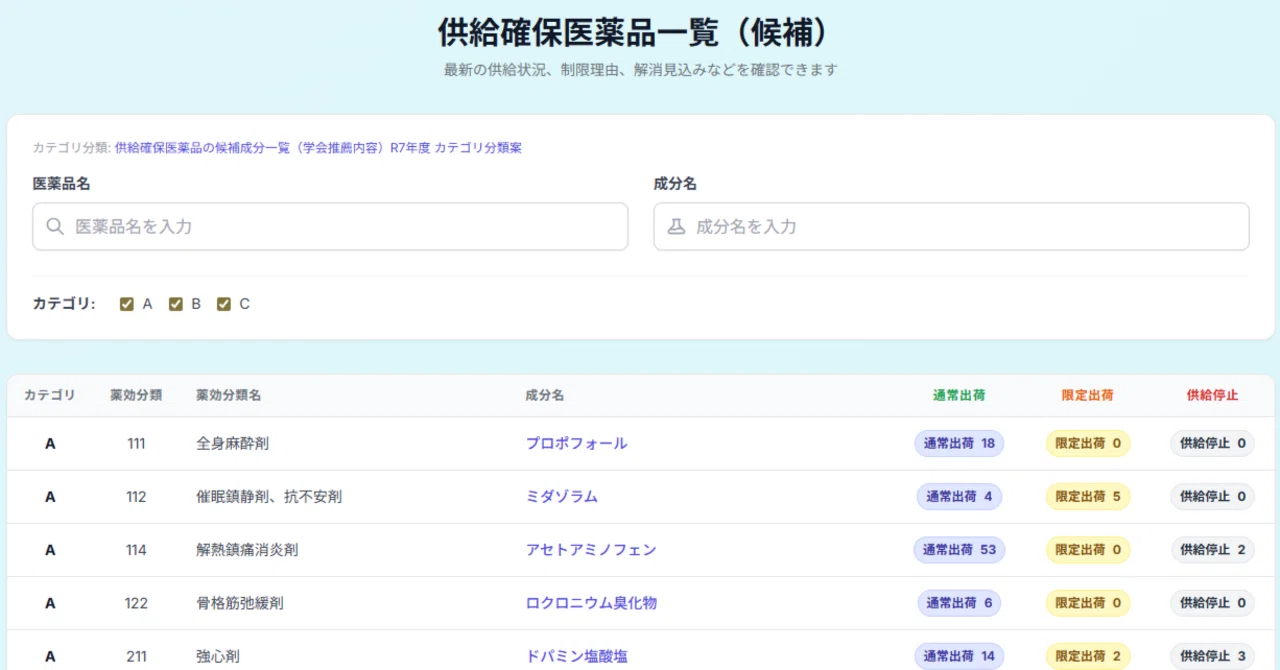Open the アセトアミノフェン ingredient link
Image resolution: width=1280 pixels, height=670 pixels.
[x=591, y=549]
